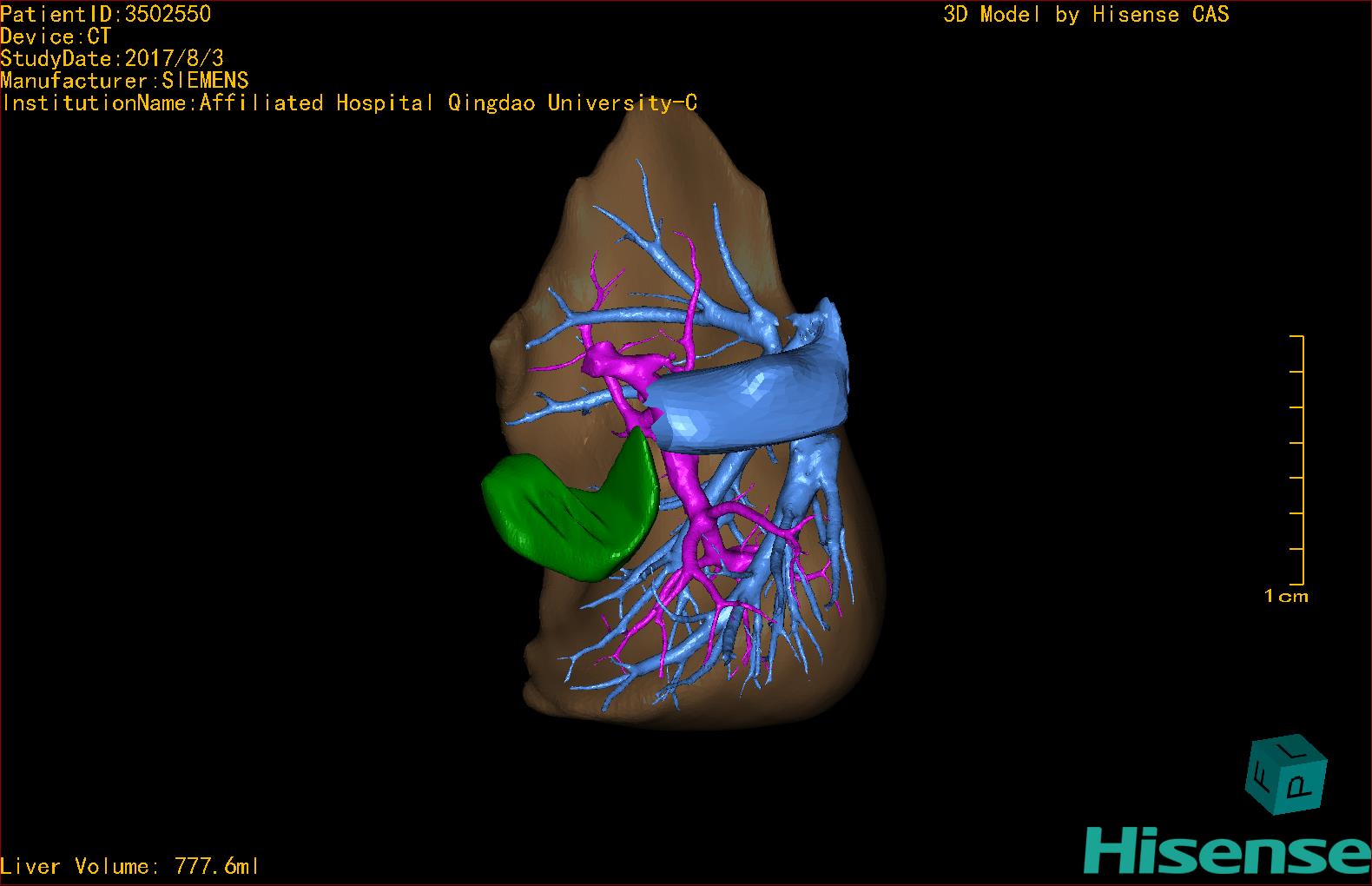Click the vertical scale ruler

point(1297,460)
